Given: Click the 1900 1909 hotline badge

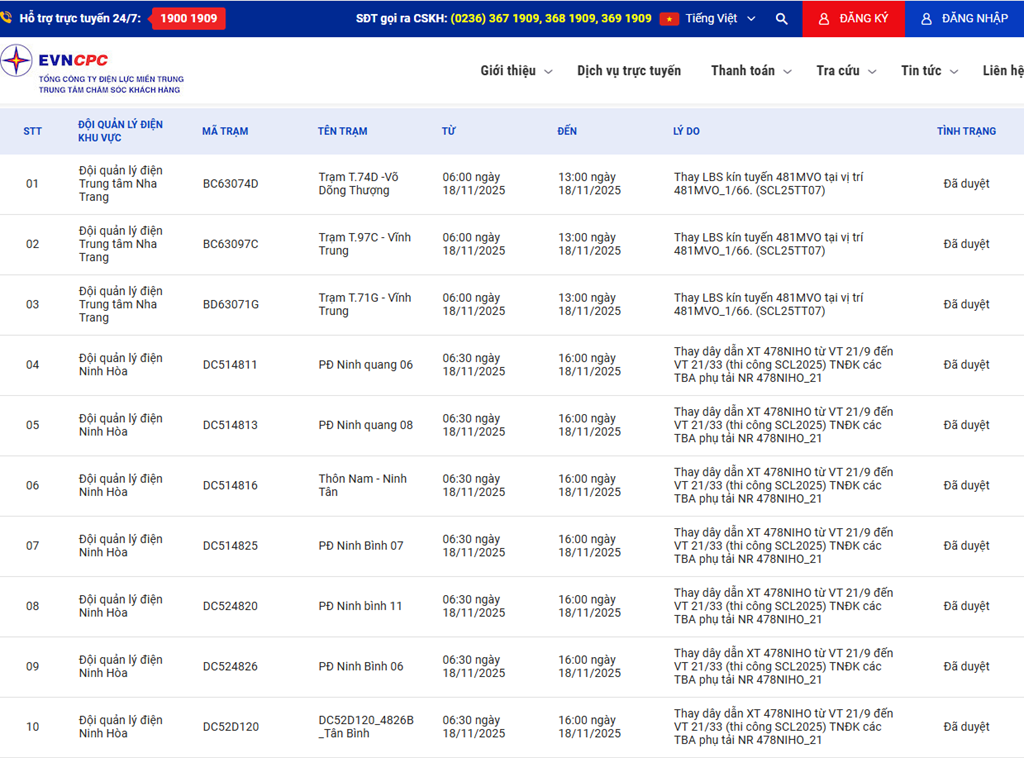Looking at the screenshot, I should pos(188,18).
